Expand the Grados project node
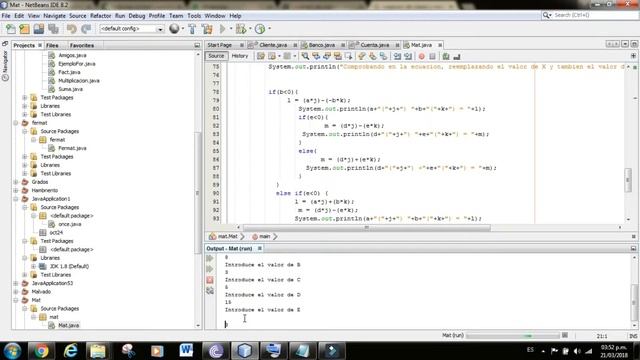The width and height of the screenshot is (640, 360). point(16,182)
